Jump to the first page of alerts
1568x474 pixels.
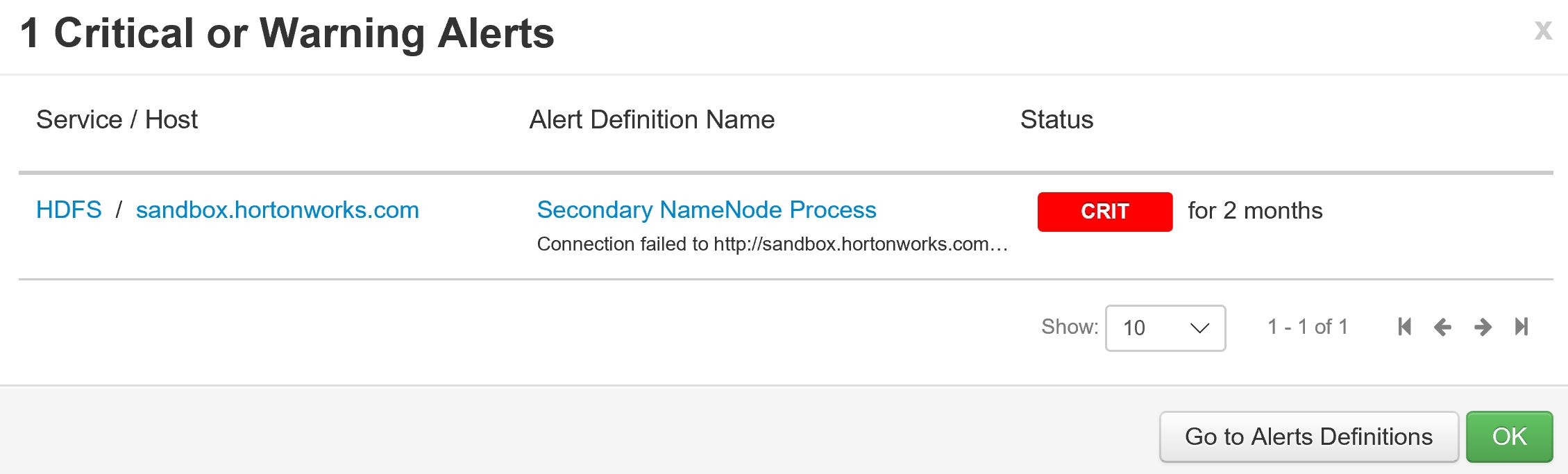click(x=1404, y=327)
